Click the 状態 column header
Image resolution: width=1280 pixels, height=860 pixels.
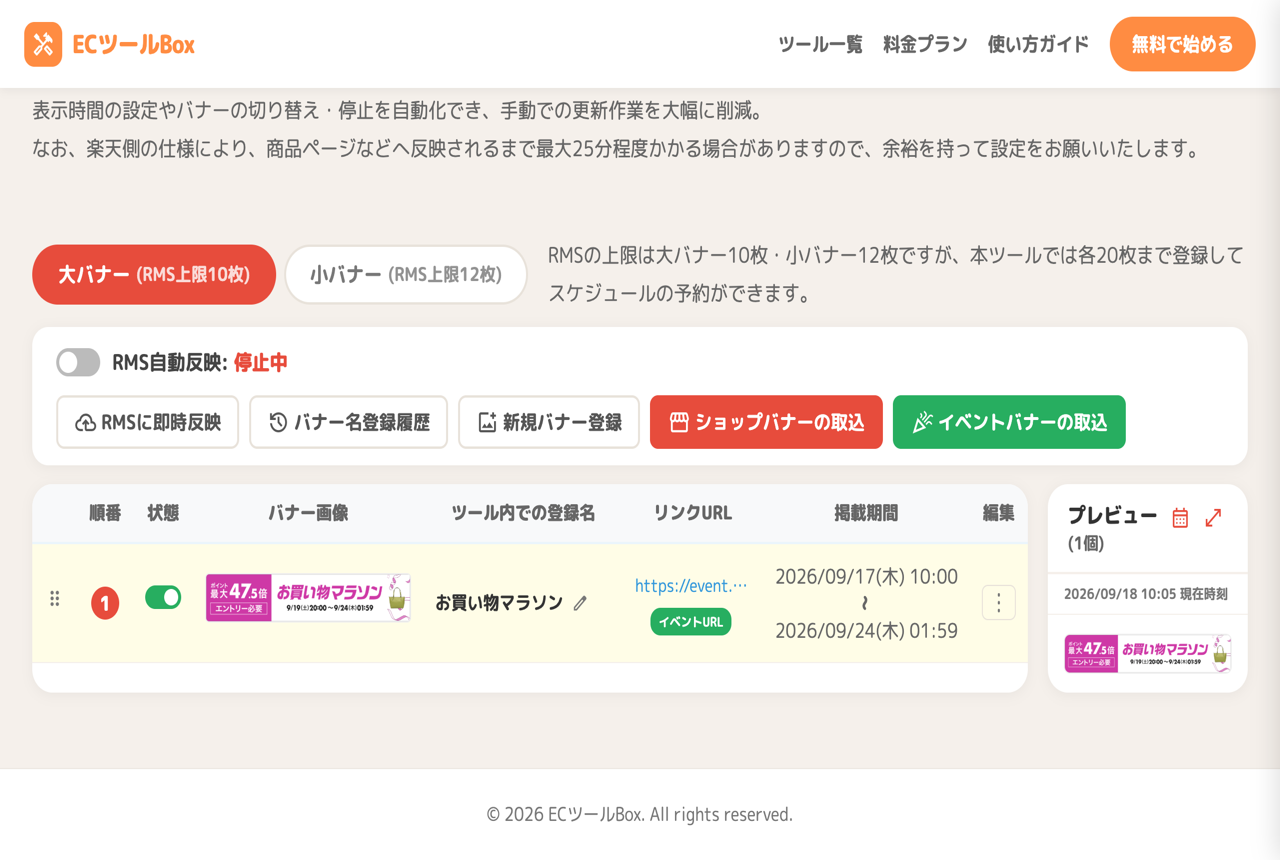163,513
